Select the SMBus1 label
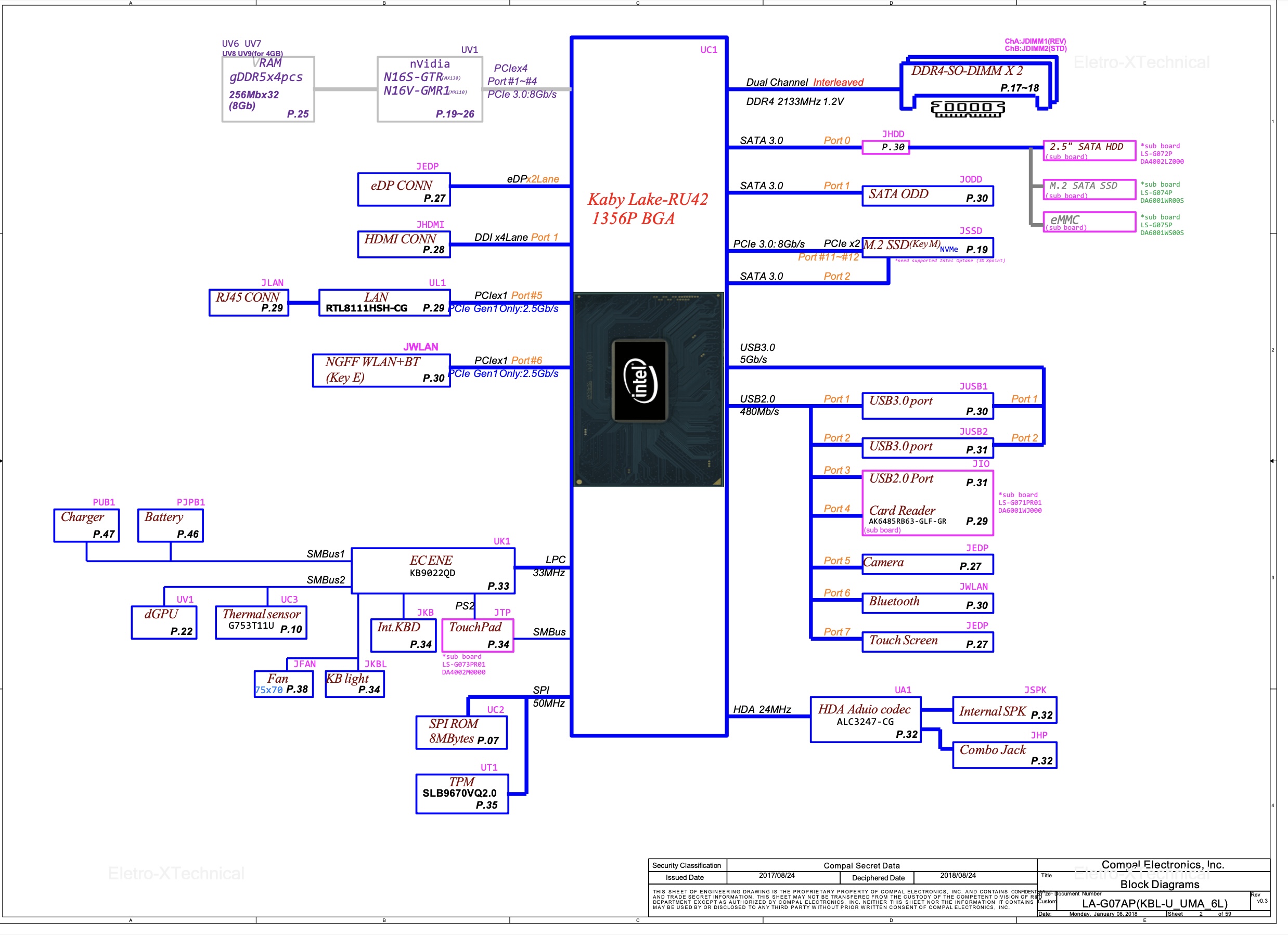The image size is (1288, 935). pyautogui.click(x=326, y=554)
